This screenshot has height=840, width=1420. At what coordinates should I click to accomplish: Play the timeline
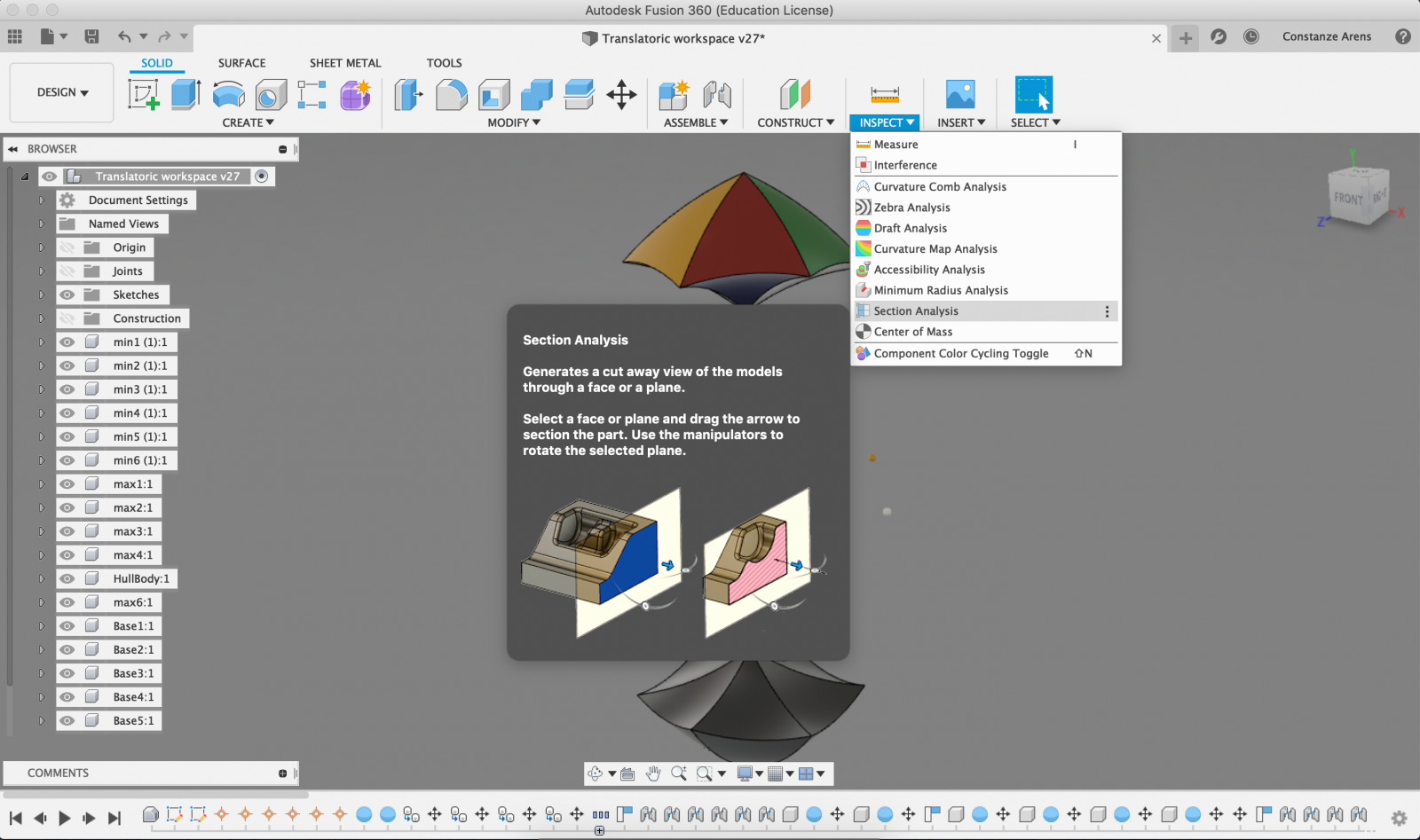[x=65, y=818]
